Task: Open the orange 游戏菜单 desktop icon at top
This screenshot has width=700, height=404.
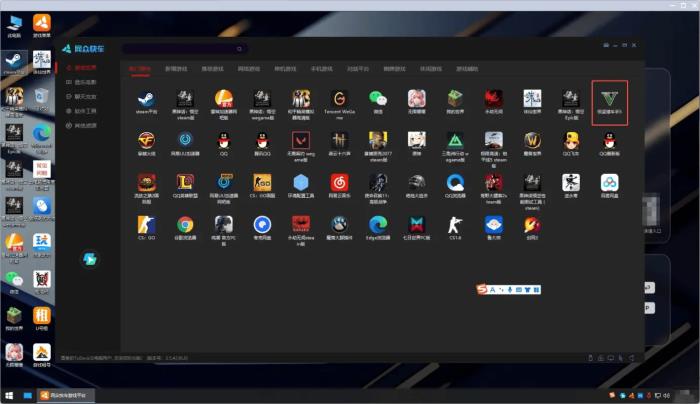Action: 42,26
